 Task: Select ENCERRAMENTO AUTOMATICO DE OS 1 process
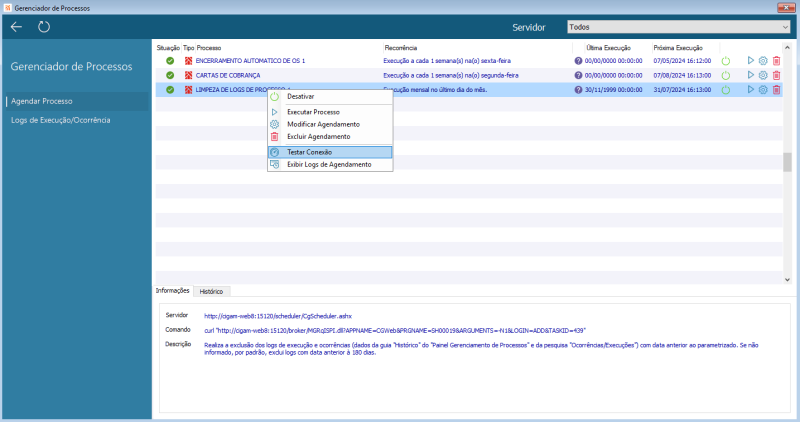[x=251, y=61]
